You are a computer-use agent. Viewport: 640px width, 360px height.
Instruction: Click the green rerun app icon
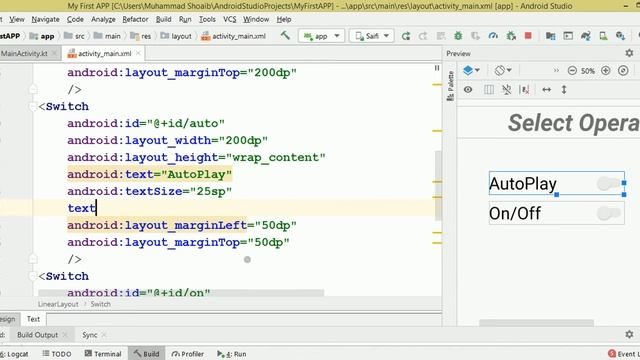(x=406, y=36)
